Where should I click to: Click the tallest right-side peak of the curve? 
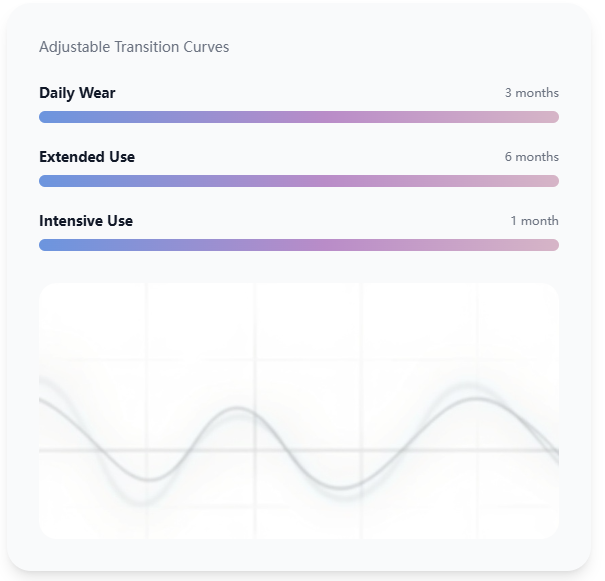tap(474, 399)
